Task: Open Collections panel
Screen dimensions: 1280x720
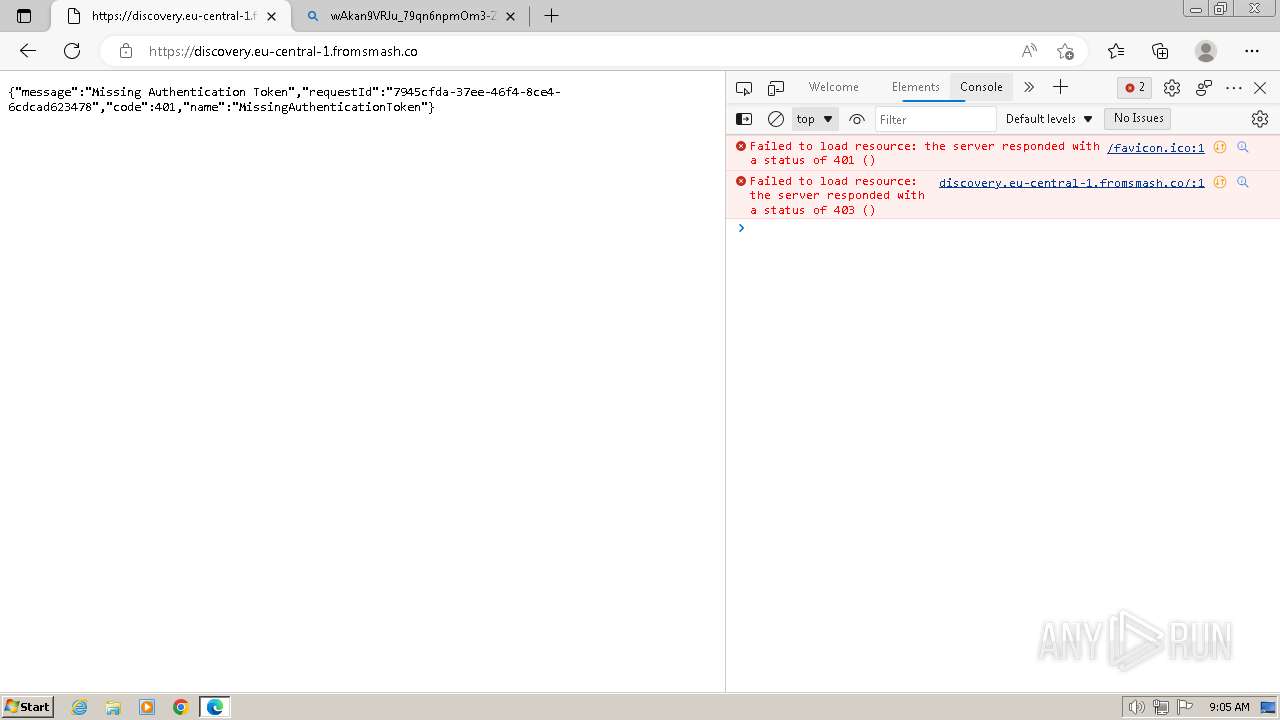Action: (x=1160, y=51)
